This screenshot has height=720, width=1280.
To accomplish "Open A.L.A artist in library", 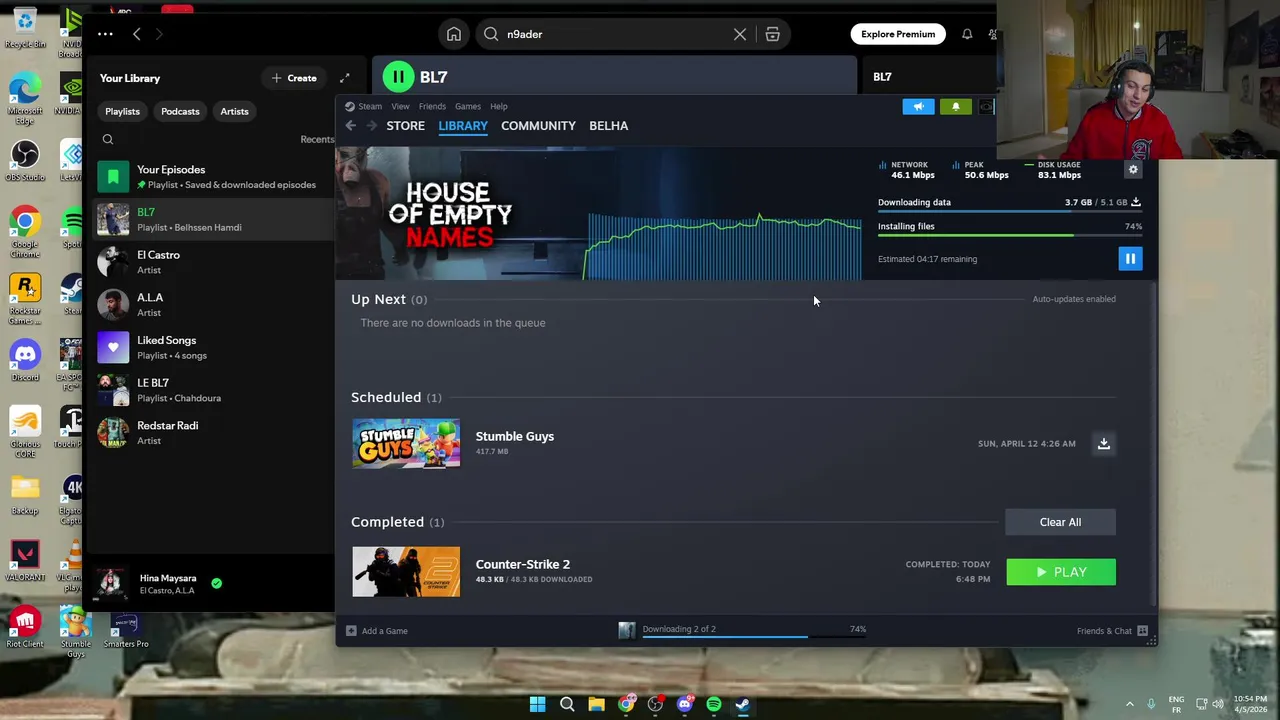I will [x=214, y=305].
